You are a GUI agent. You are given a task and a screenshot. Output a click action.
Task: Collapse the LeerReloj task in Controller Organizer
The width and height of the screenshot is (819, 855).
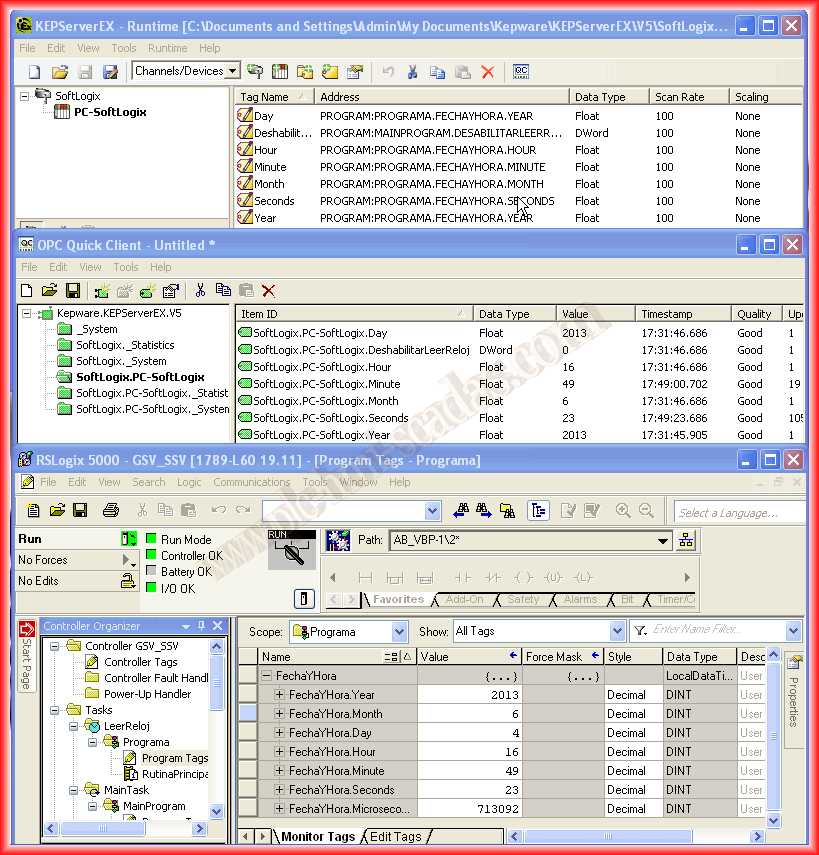75,726
